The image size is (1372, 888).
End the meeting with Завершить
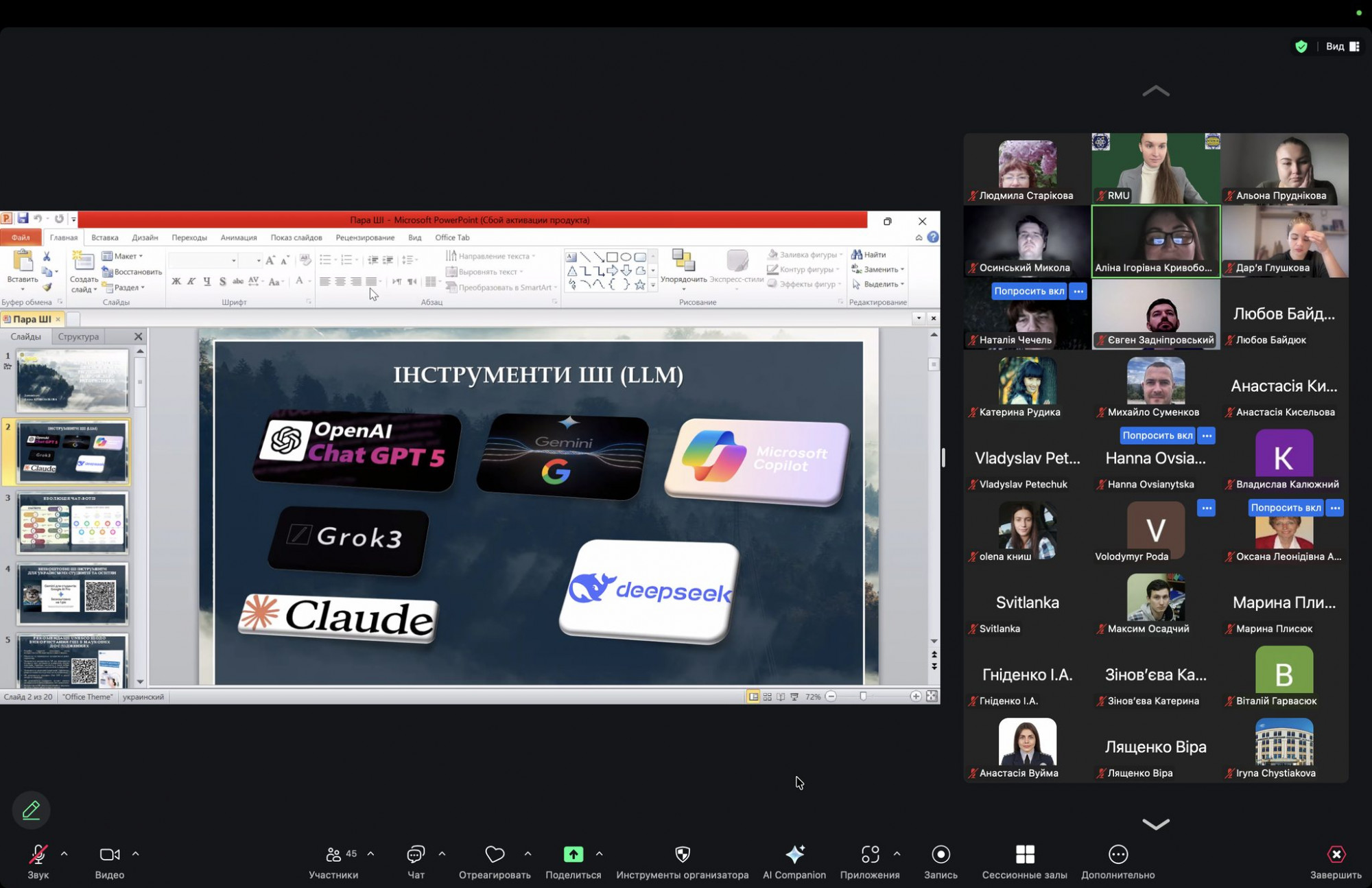tap(1336, 854)
